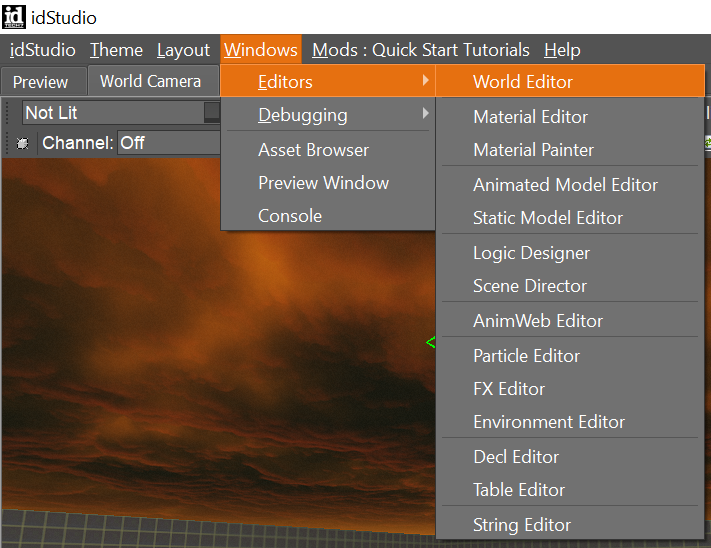Open the Console window
Viewport: 711px width, 548px height.
[x=328, y=216]
